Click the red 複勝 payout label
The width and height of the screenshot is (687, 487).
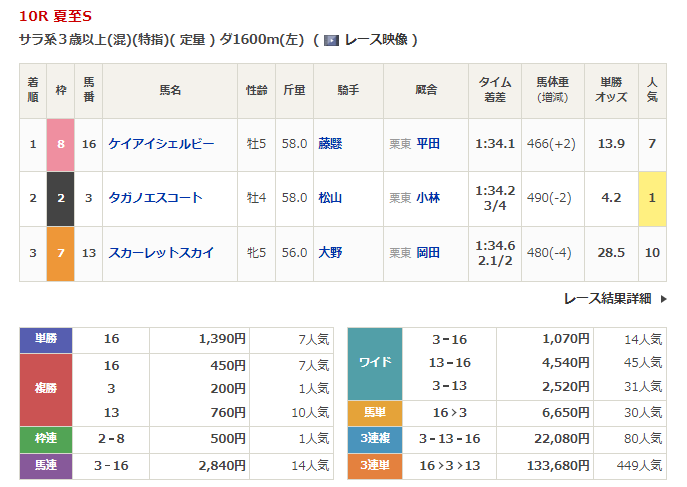[46, 389]
